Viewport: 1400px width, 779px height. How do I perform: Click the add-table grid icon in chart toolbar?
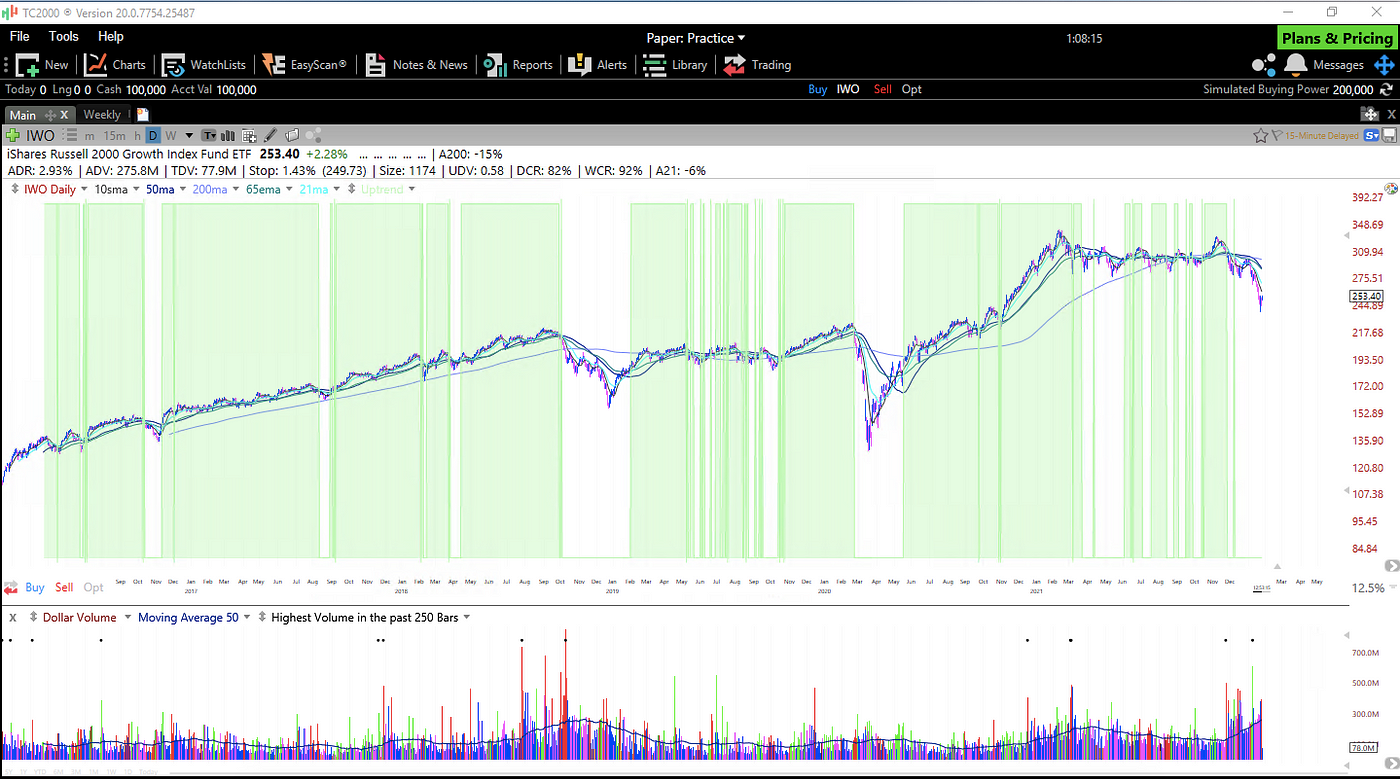[x=249, y=135]
